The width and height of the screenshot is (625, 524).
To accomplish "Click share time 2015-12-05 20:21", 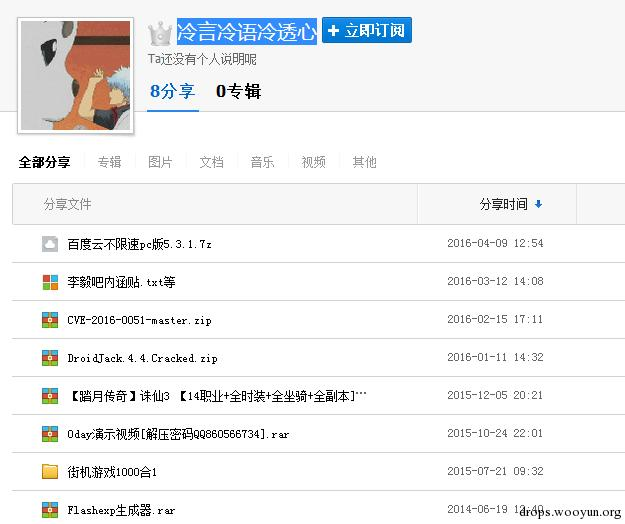I will point(495,395).
